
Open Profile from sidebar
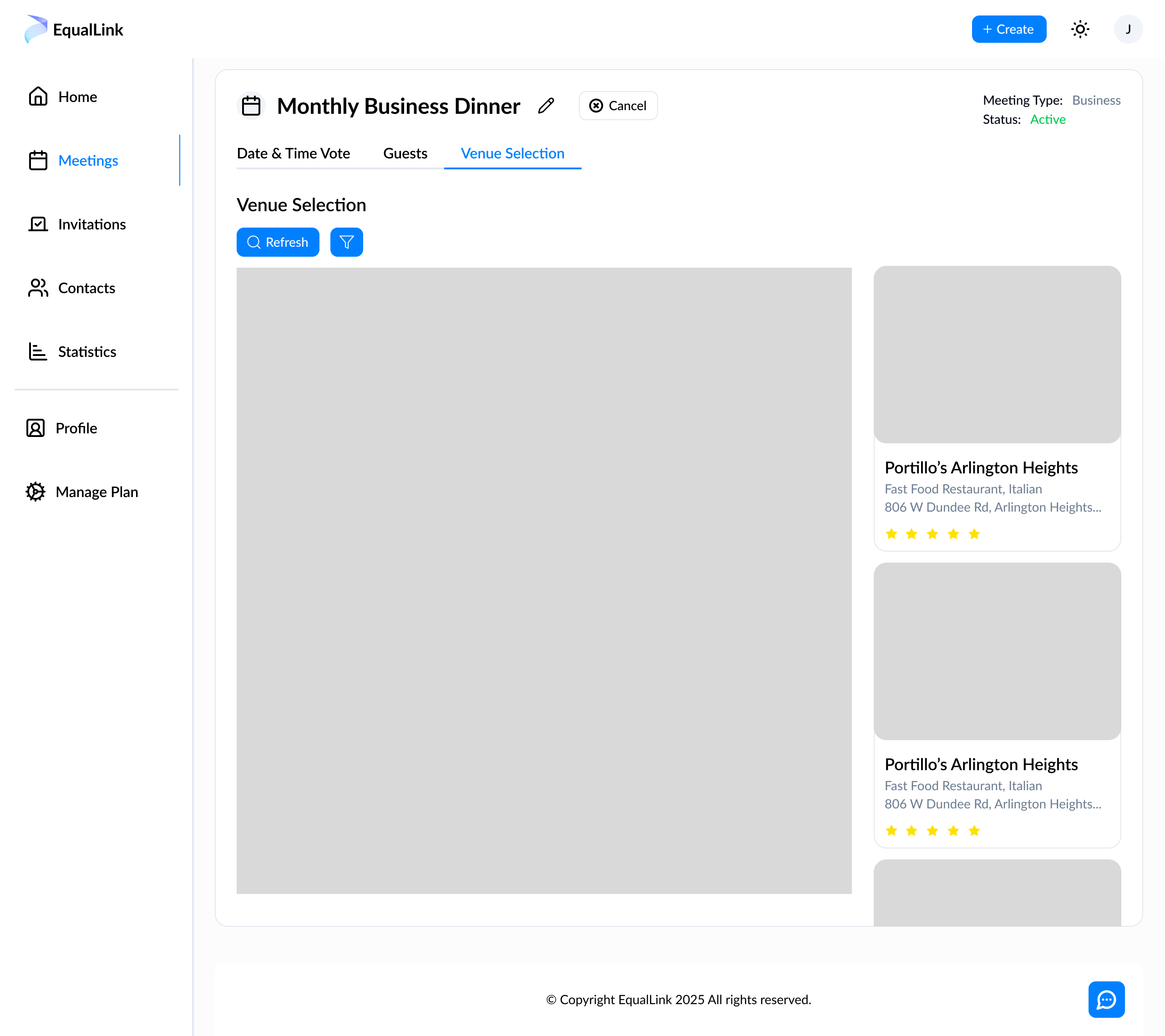(76, 428)
